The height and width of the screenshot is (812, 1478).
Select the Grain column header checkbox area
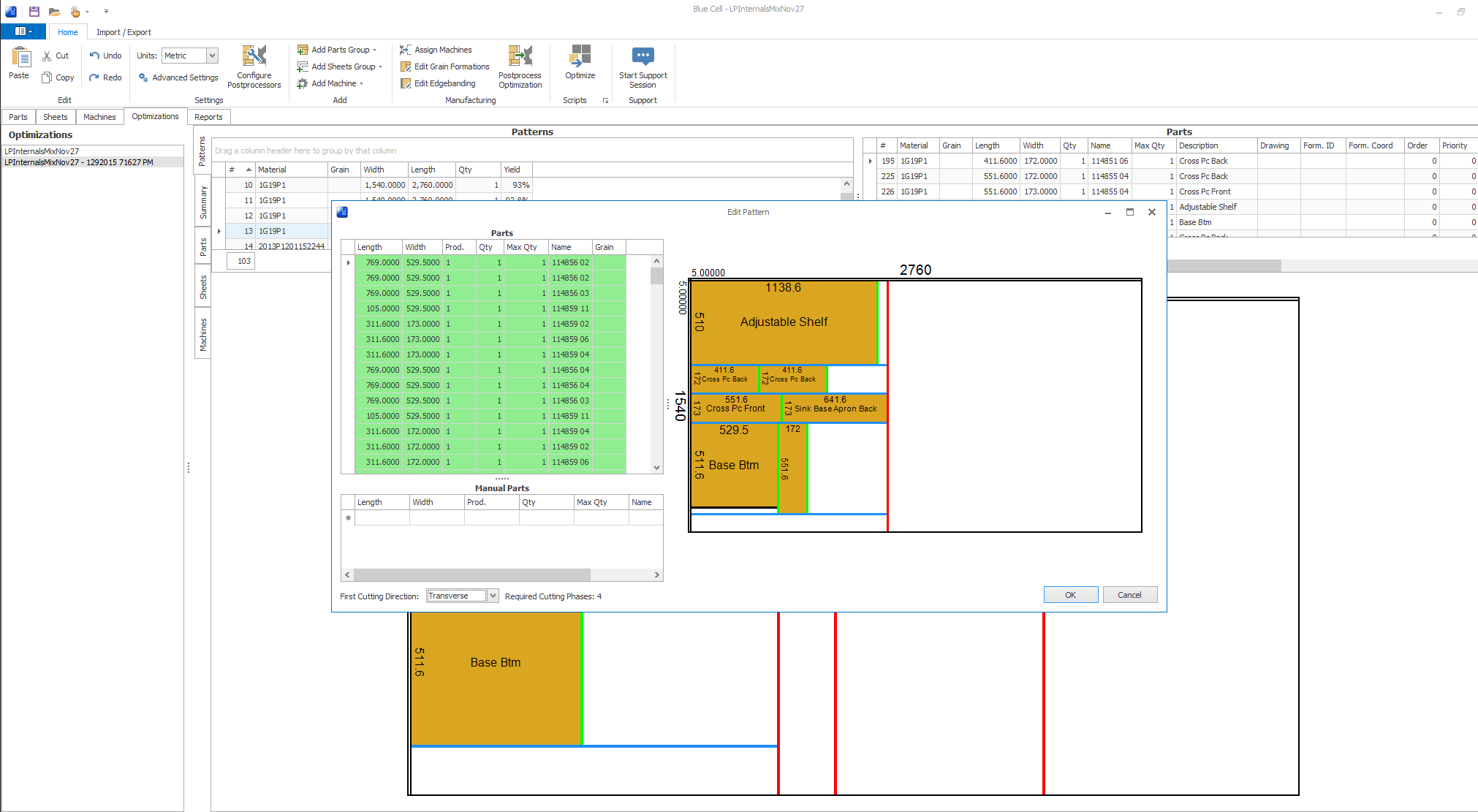608,247
